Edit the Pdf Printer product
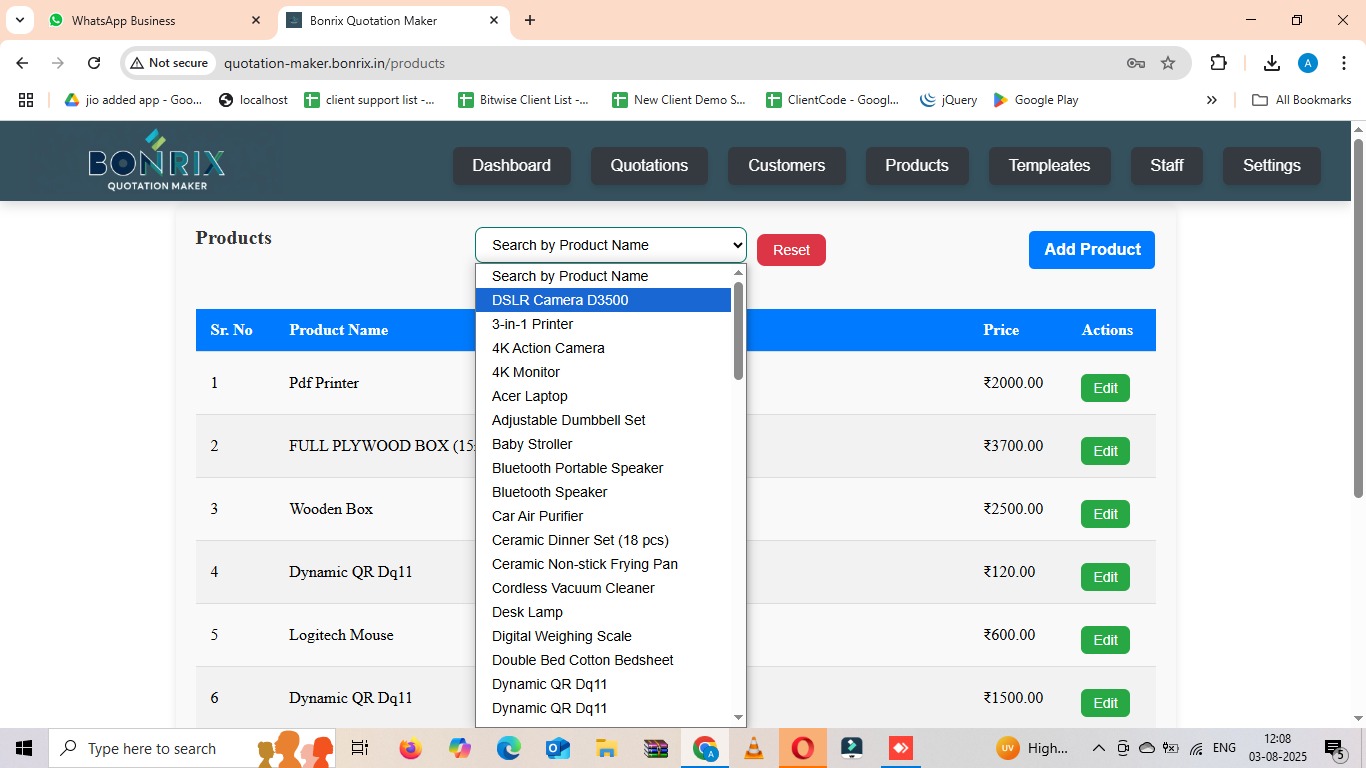1366x768 pixels. [1105, 388]
